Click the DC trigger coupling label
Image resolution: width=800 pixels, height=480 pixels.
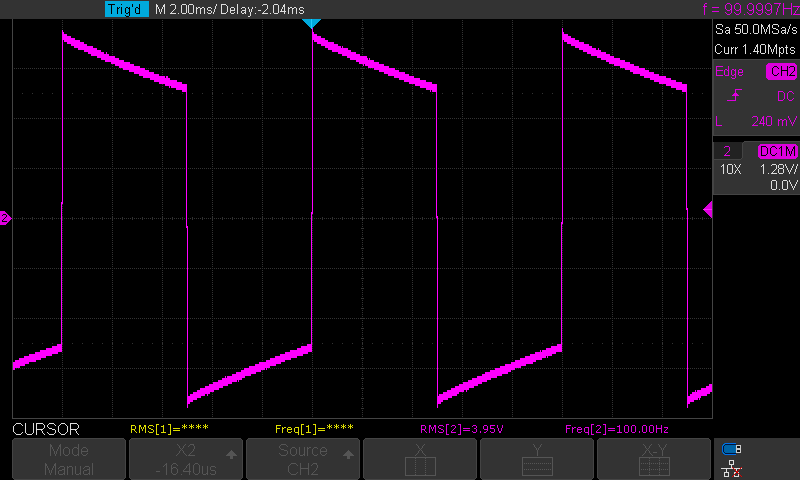pyautogui.click(x=785, y=96)
